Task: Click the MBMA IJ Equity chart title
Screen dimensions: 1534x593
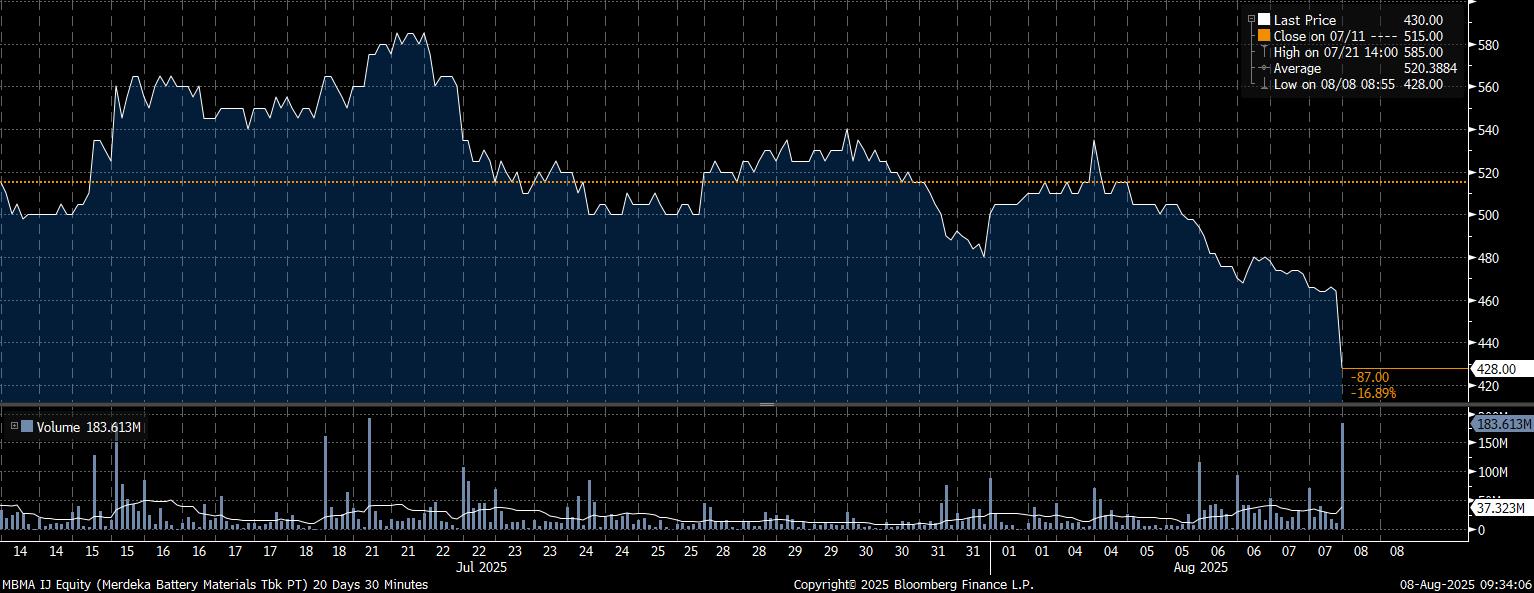Action: point(215,584)
